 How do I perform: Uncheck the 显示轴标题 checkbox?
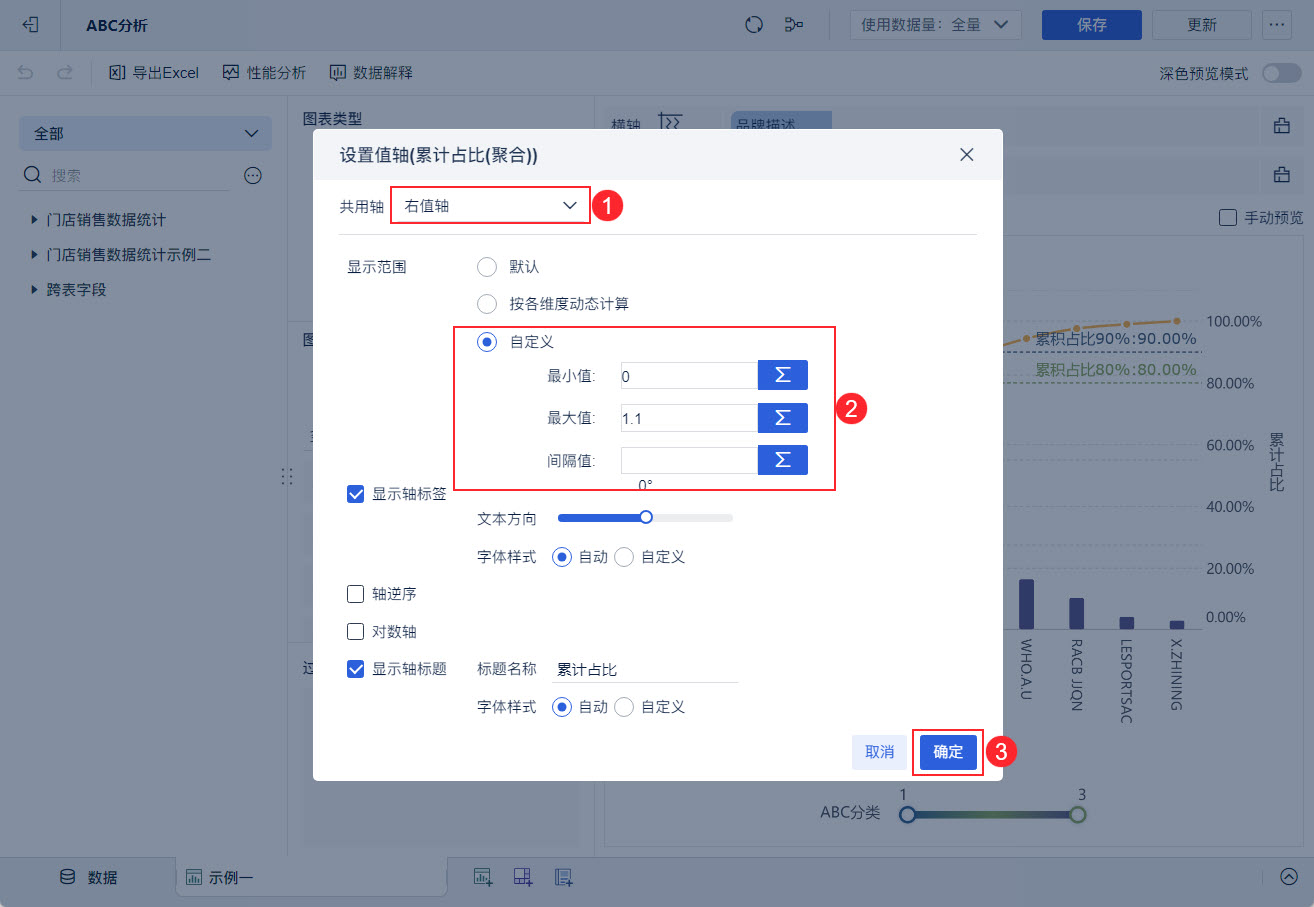pos(355,669)
